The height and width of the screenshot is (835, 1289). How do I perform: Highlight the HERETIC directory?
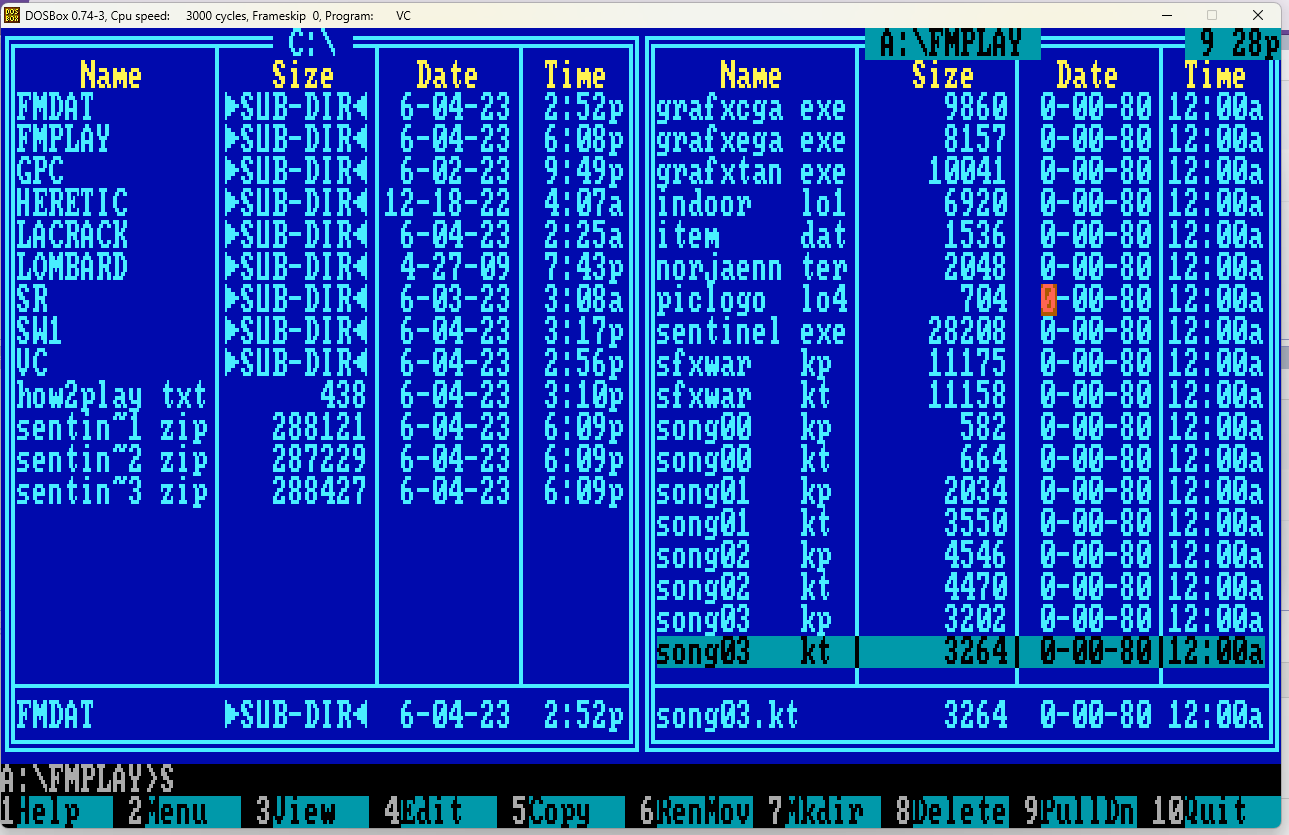pyautogui.click(x=320, y=203)
